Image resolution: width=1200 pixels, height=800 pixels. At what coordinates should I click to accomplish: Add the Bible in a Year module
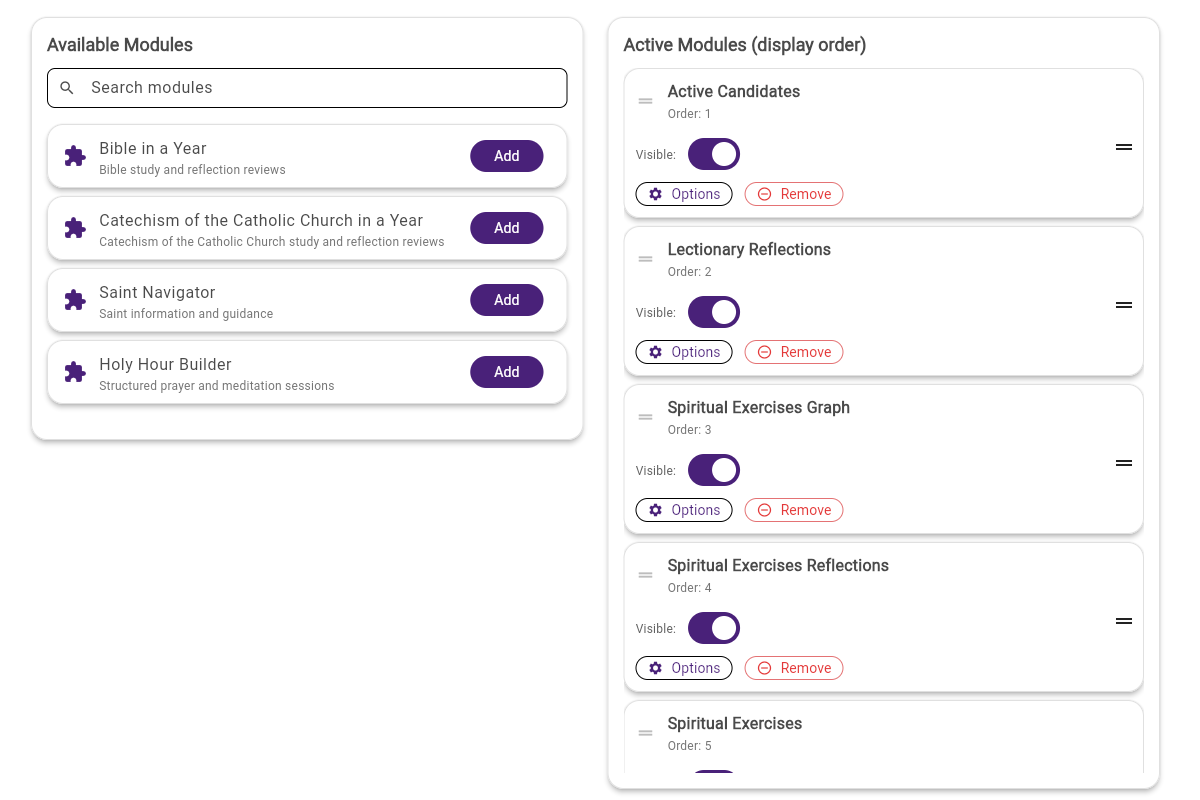coord(506,156)
